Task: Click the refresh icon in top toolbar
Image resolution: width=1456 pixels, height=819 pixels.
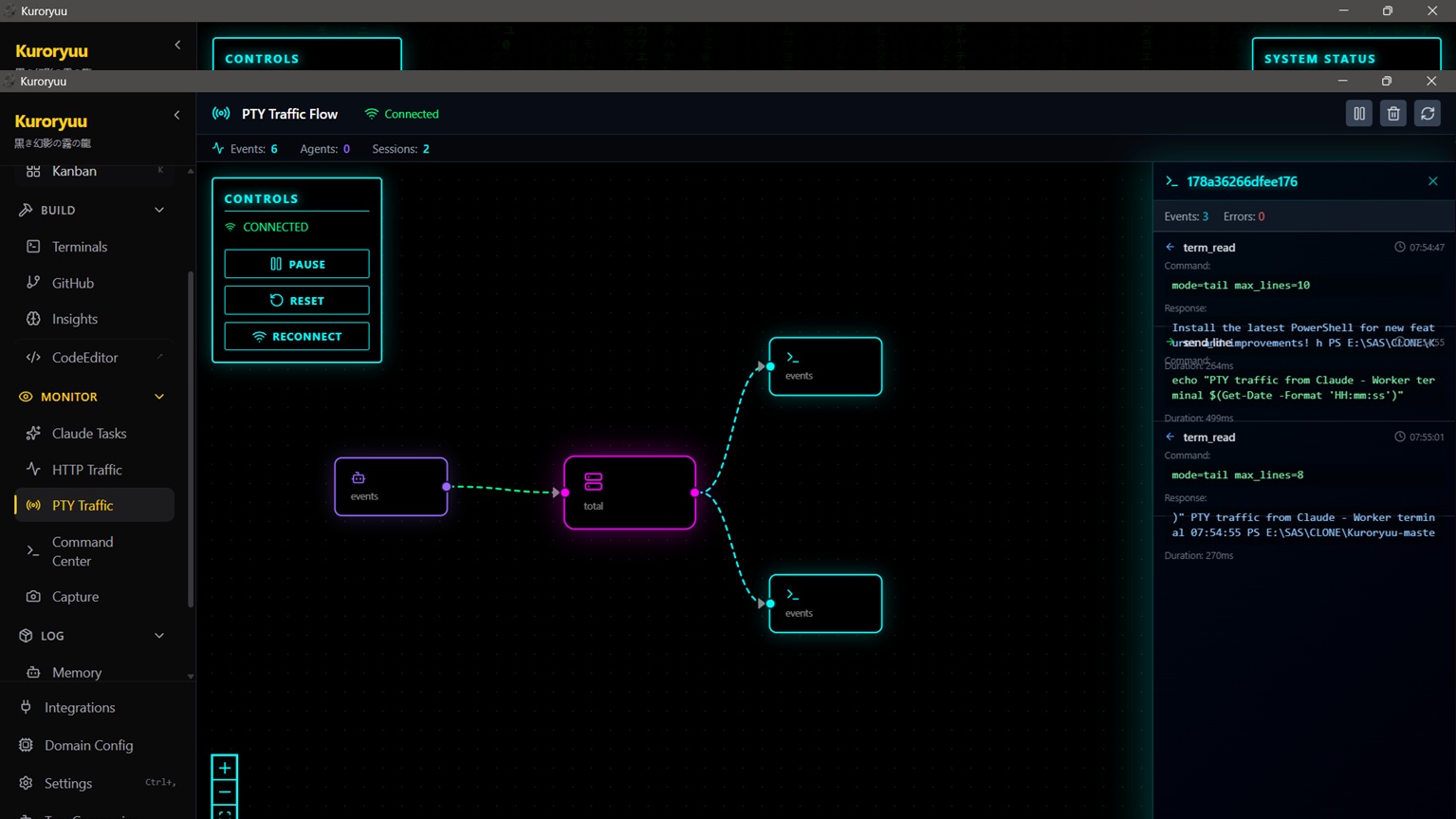Action: (x=1427, y=114)
